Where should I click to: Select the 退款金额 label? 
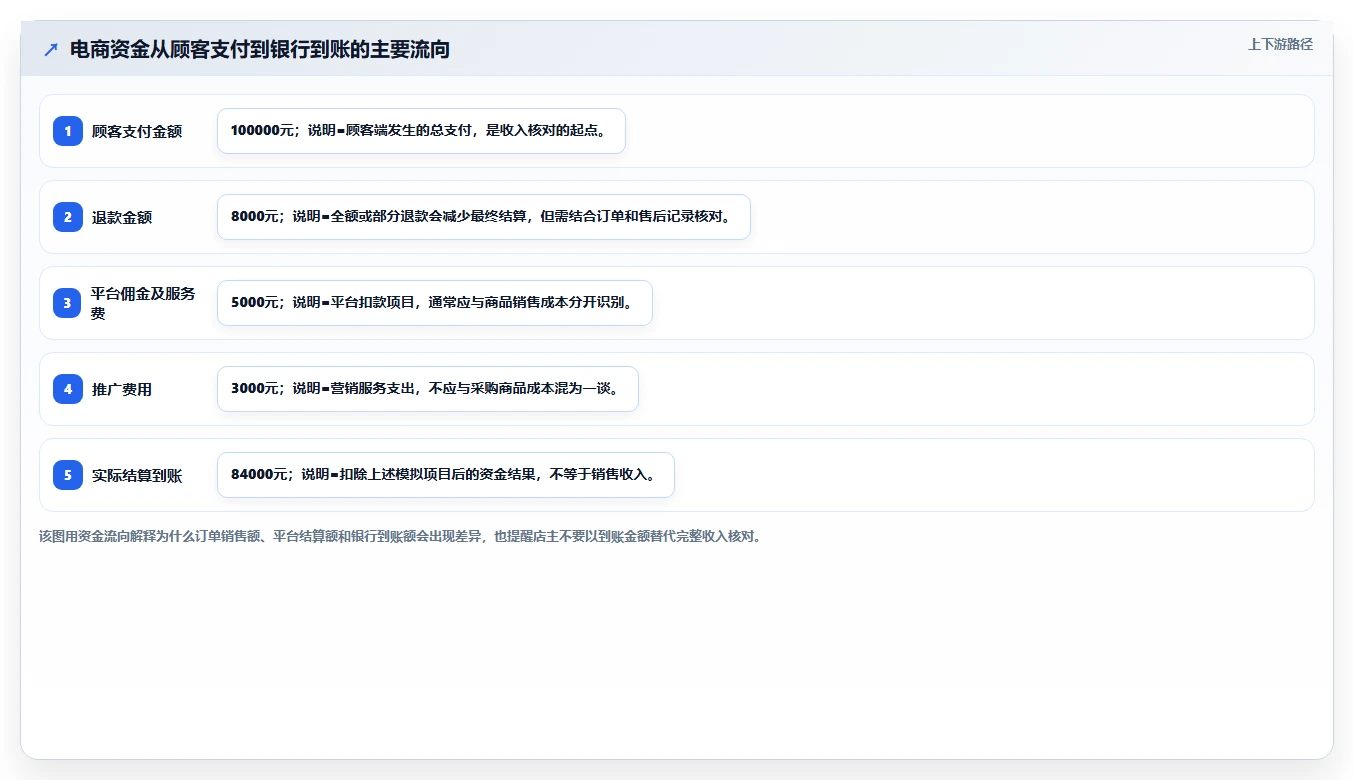122,217
